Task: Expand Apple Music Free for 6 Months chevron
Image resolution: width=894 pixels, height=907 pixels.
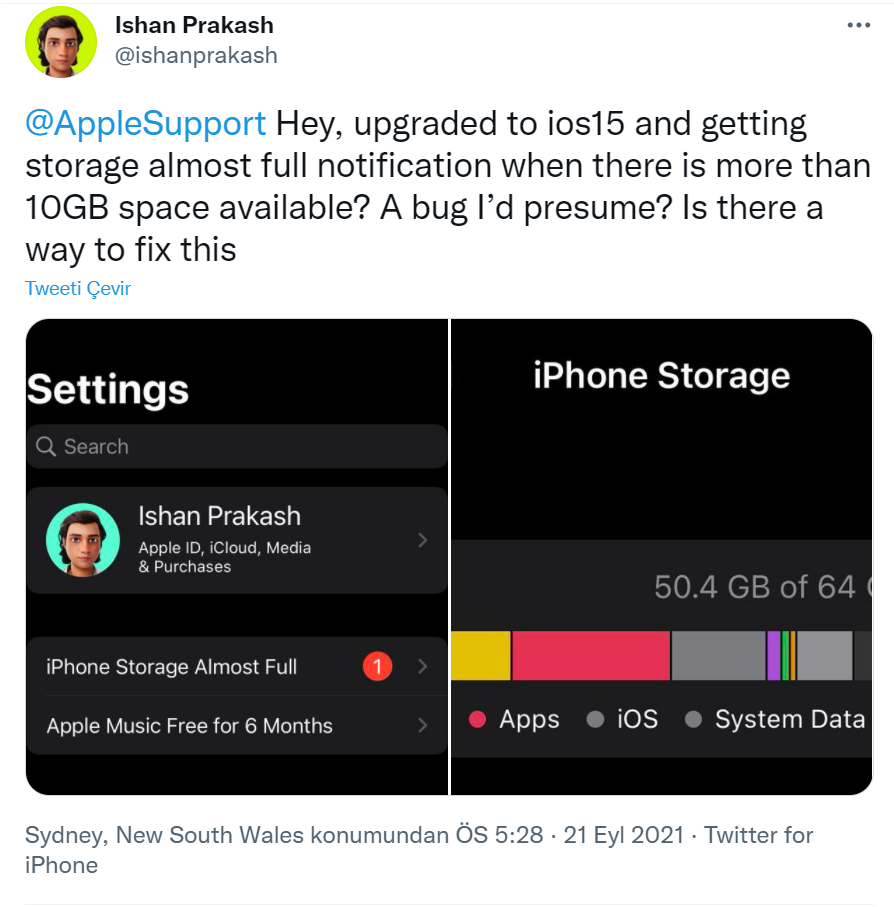Action: (423, 725)
